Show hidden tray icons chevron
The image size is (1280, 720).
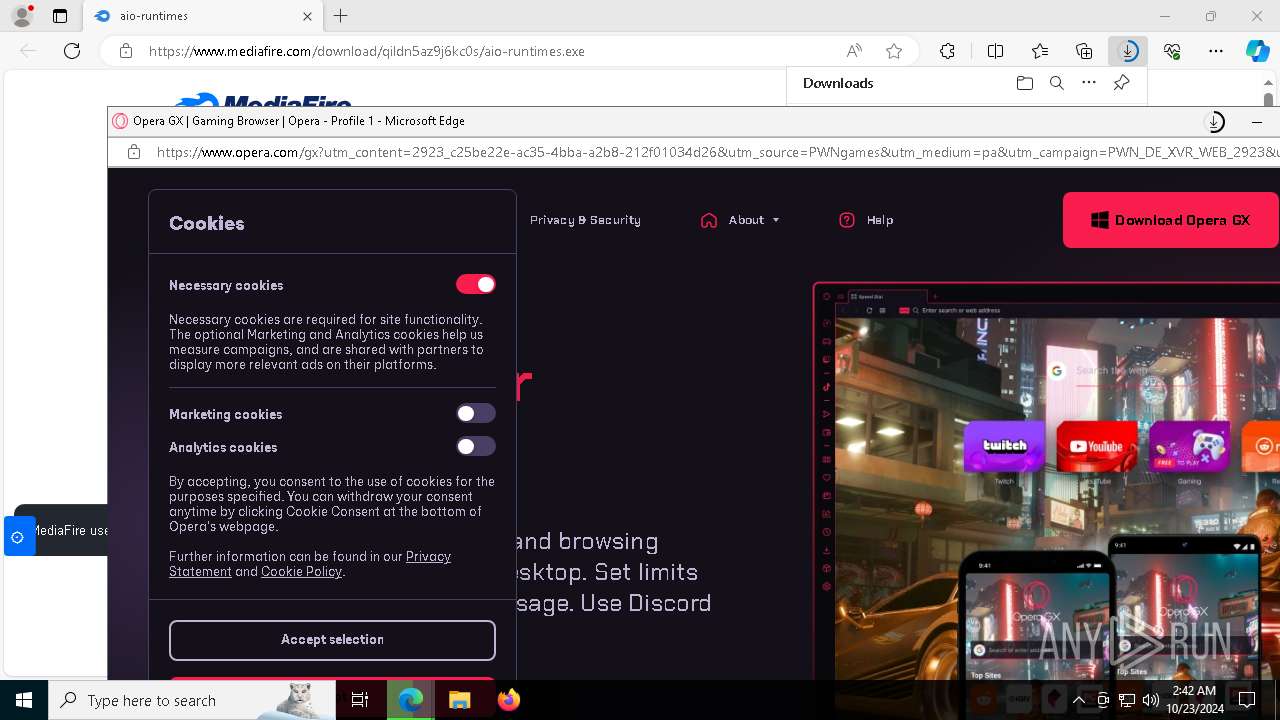1079,700
